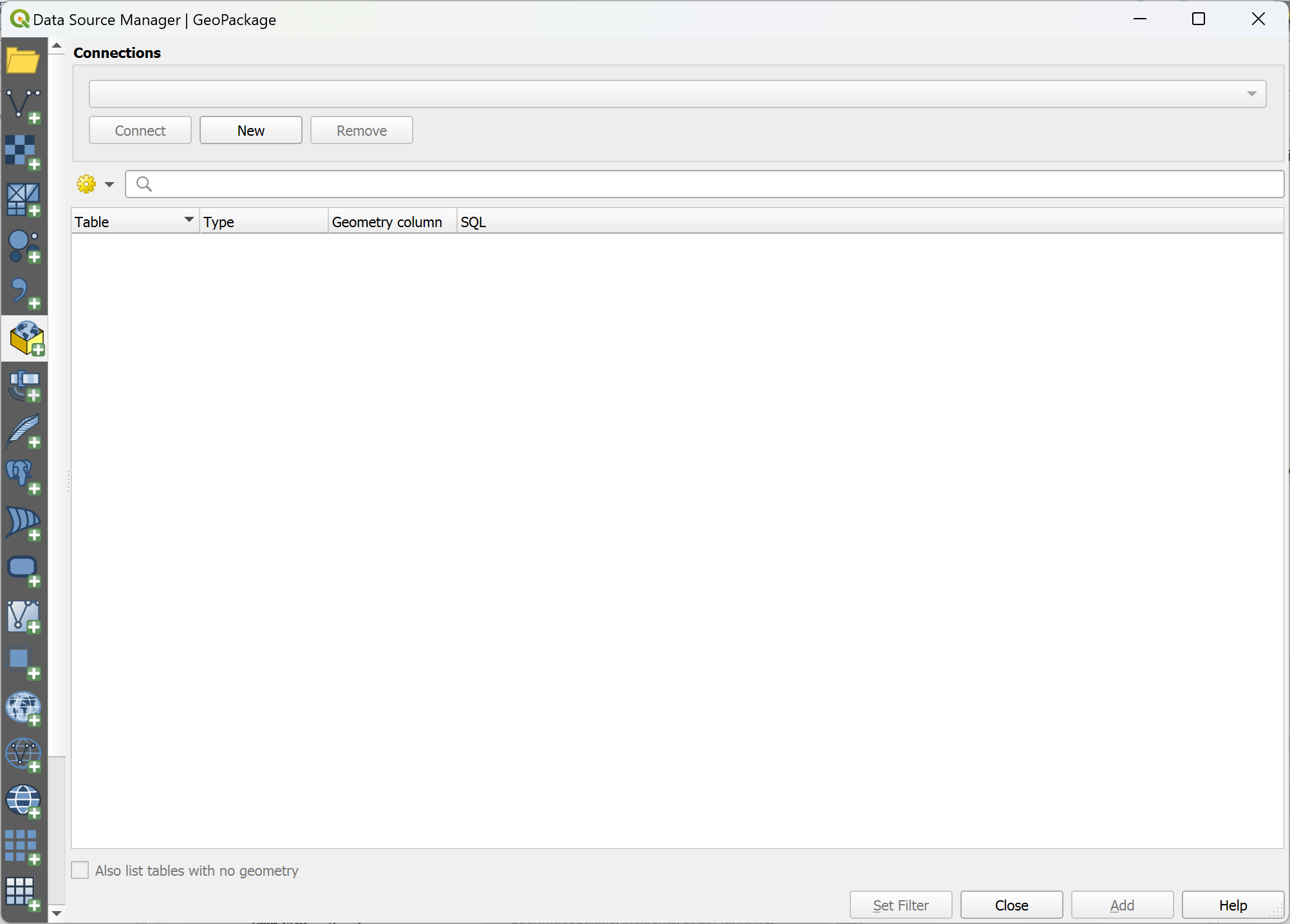Viewport: 1290px width, 924px height.
Task: Select the PostgreSQL elephant icon
Action: click(x=23, y=477)
